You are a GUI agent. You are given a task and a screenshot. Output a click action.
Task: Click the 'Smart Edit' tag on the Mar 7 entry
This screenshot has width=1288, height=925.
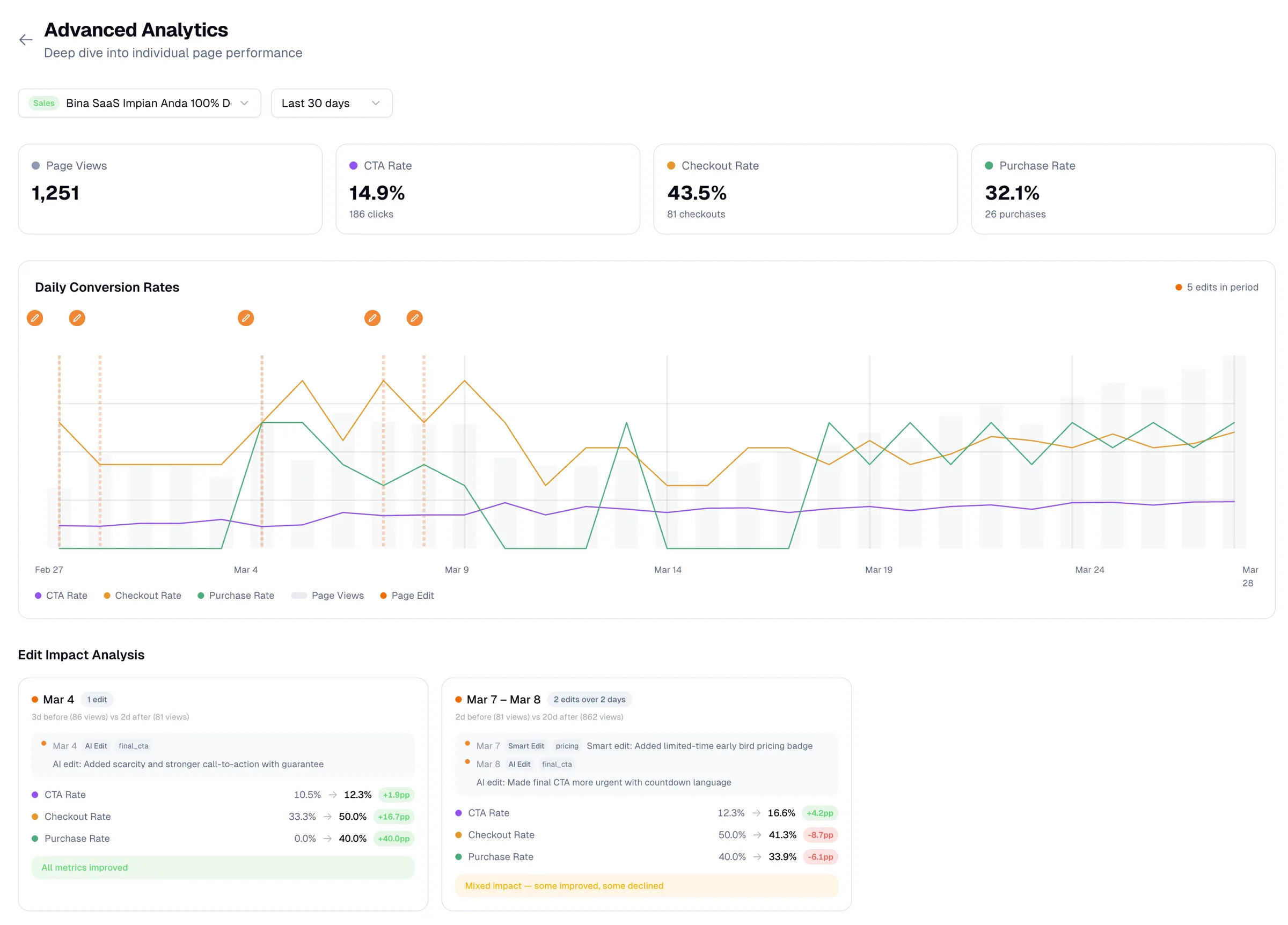coord(526,746)
